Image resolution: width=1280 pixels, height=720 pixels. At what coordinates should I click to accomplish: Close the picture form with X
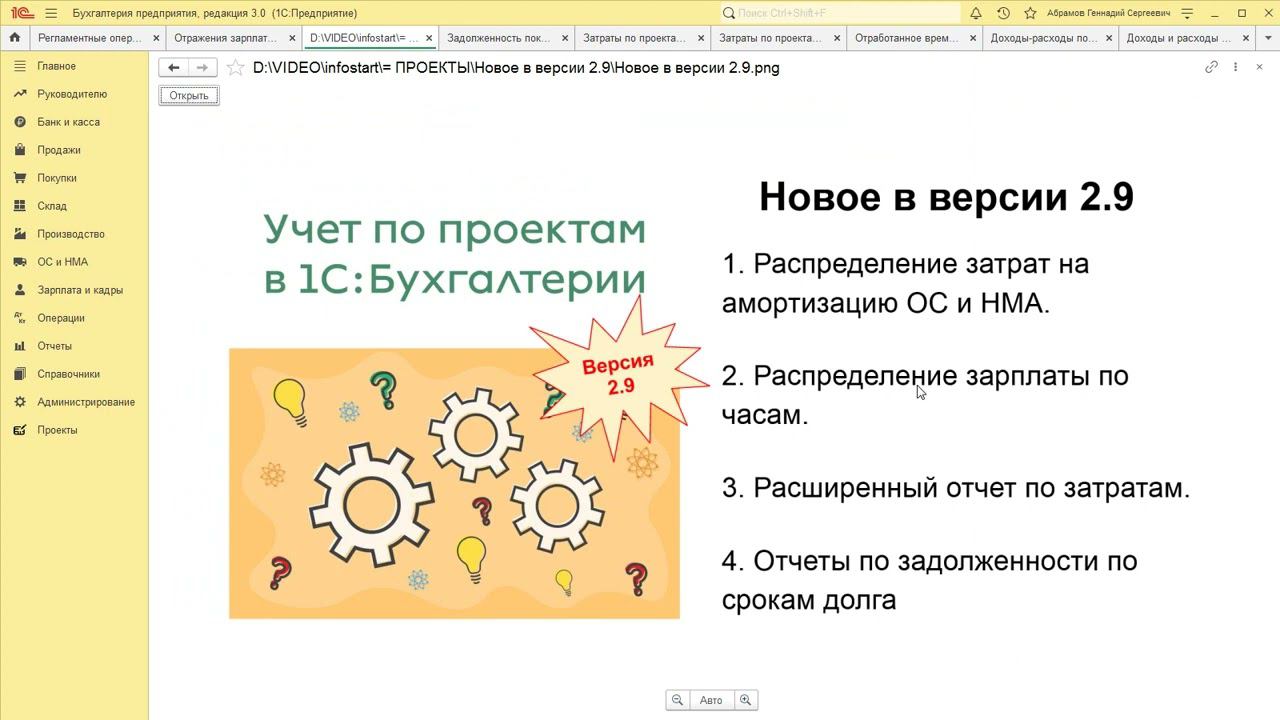(x=1259, y=67)
